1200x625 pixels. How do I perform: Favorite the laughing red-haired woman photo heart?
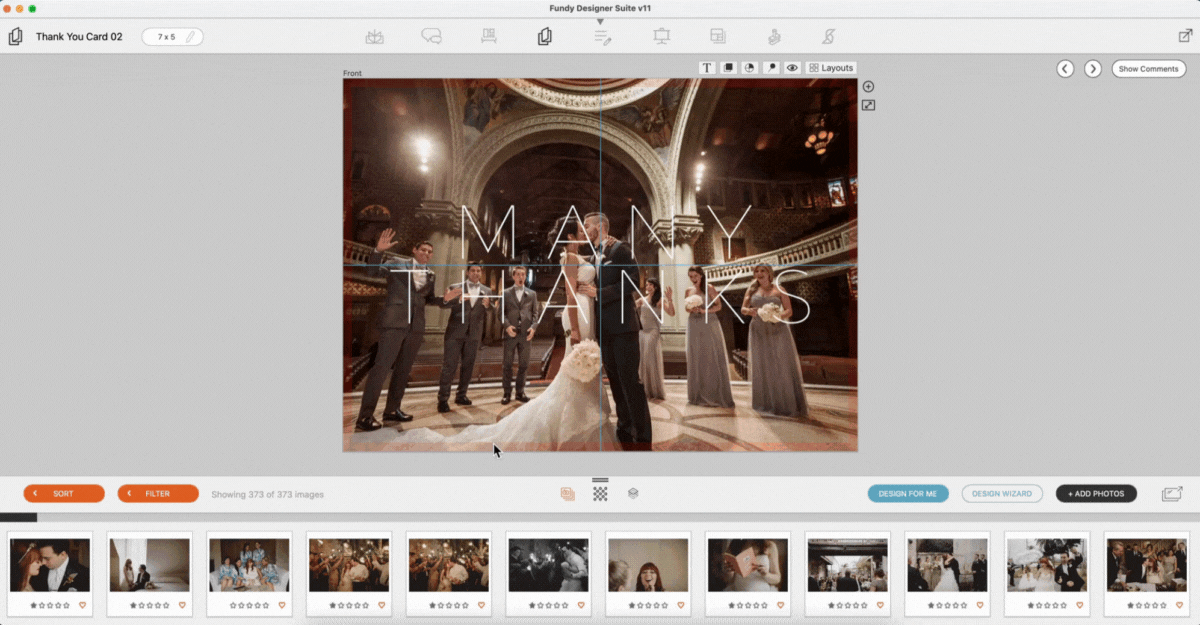tap(680, 606)
